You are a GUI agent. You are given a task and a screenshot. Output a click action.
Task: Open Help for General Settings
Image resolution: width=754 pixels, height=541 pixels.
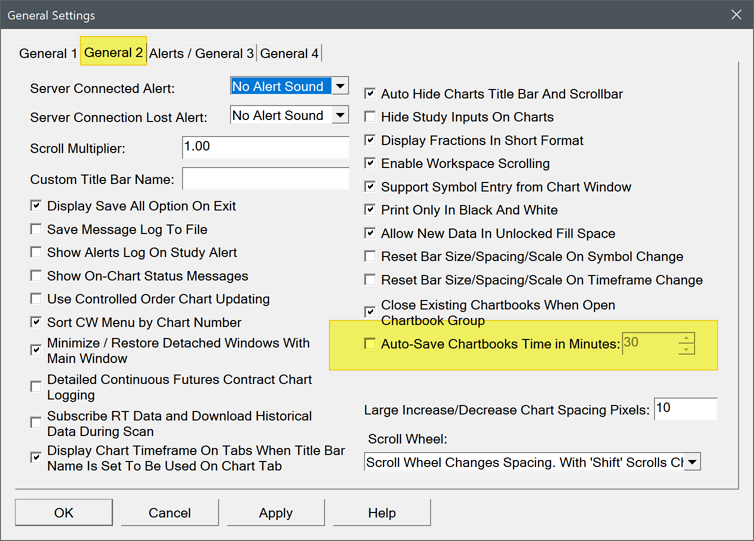click(x=382, y=512)
